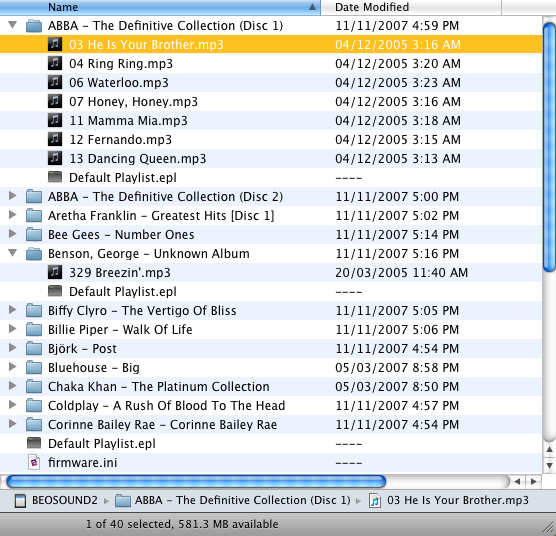
Task: Sort by the Name column header
Action: click(160, 7)
